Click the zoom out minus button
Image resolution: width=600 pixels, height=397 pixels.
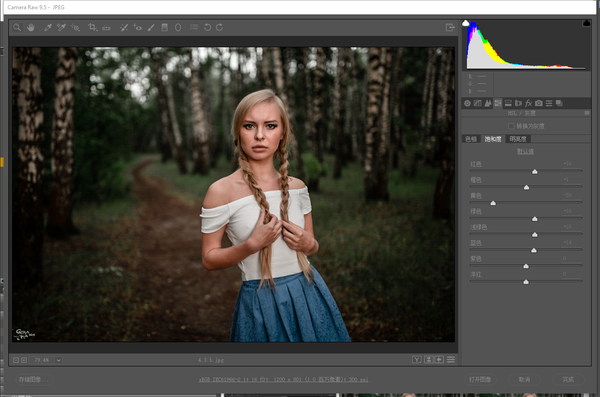tap(16, 360)
